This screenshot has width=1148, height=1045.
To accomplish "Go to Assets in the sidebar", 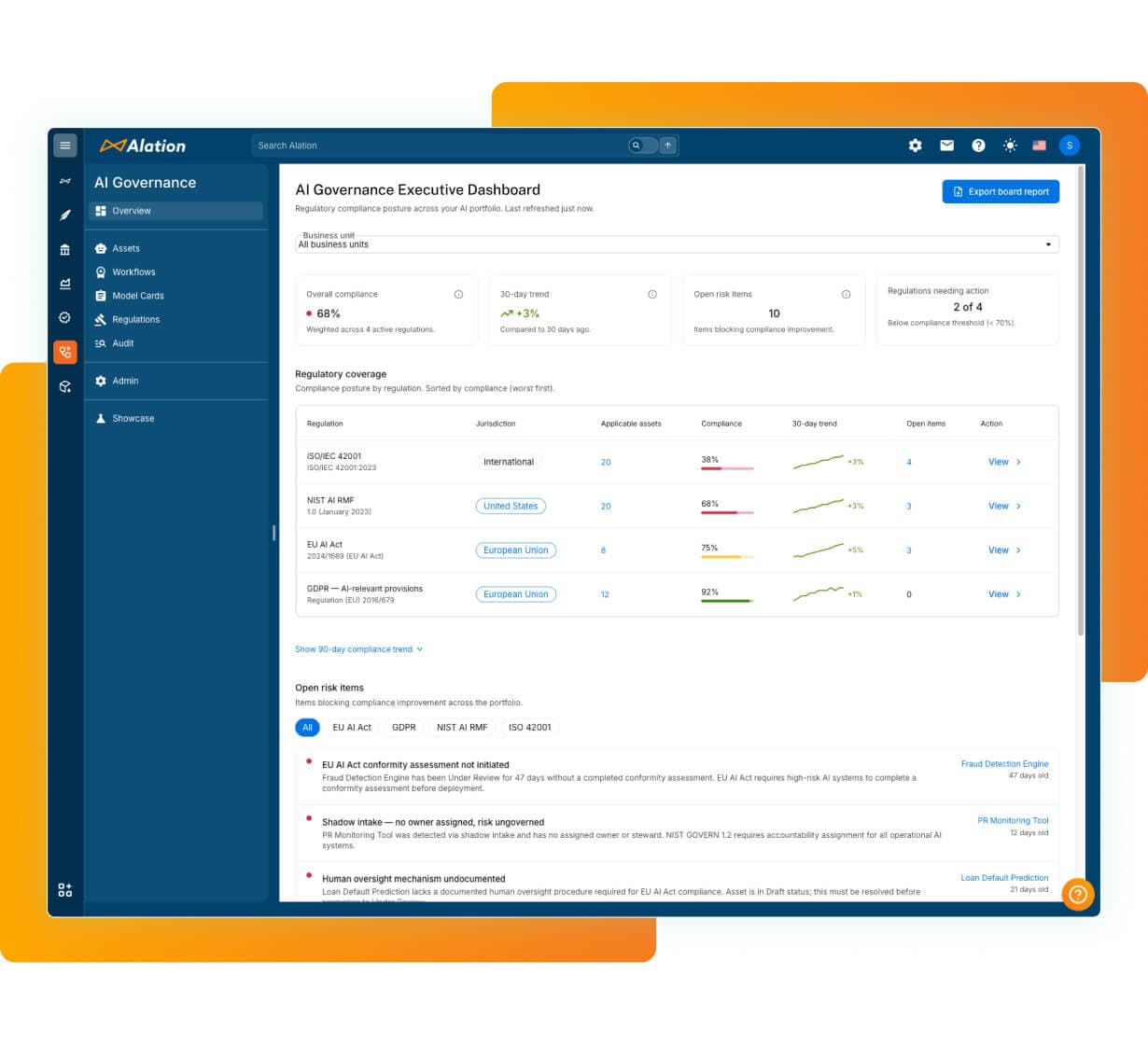I will (x=175, y=248).
